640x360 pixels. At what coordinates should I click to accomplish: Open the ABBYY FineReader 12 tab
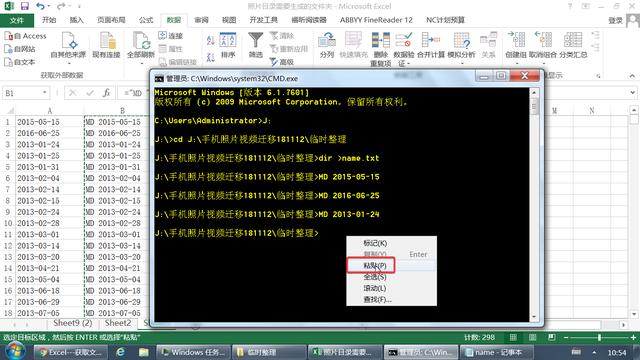376,20
